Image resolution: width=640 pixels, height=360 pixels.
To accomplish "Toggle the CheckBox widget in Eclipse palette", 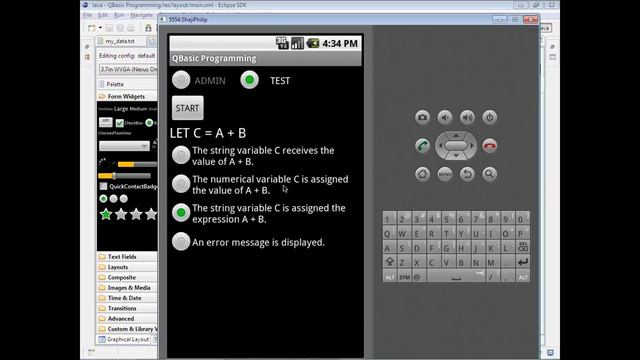I will click(129, 122).
